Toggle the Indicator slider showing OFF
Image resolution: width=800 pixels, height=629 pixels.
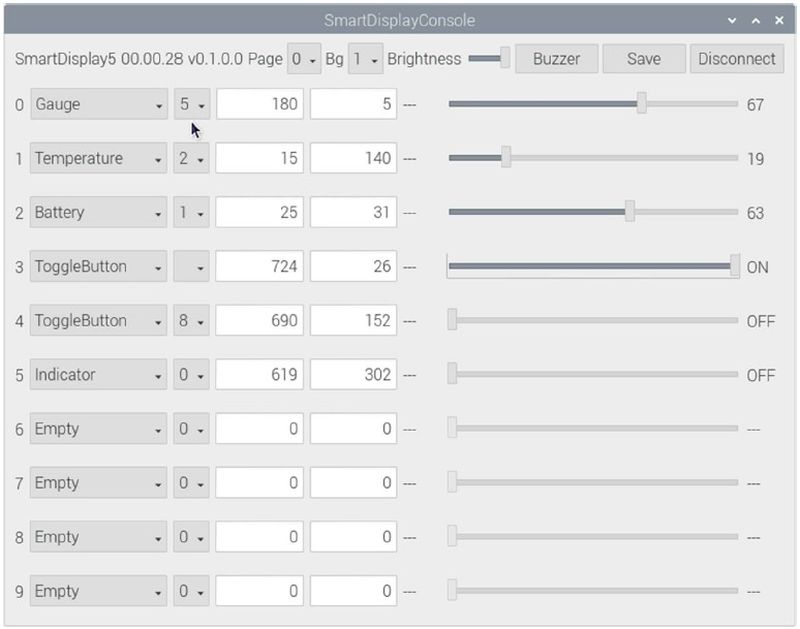[453, 375]
